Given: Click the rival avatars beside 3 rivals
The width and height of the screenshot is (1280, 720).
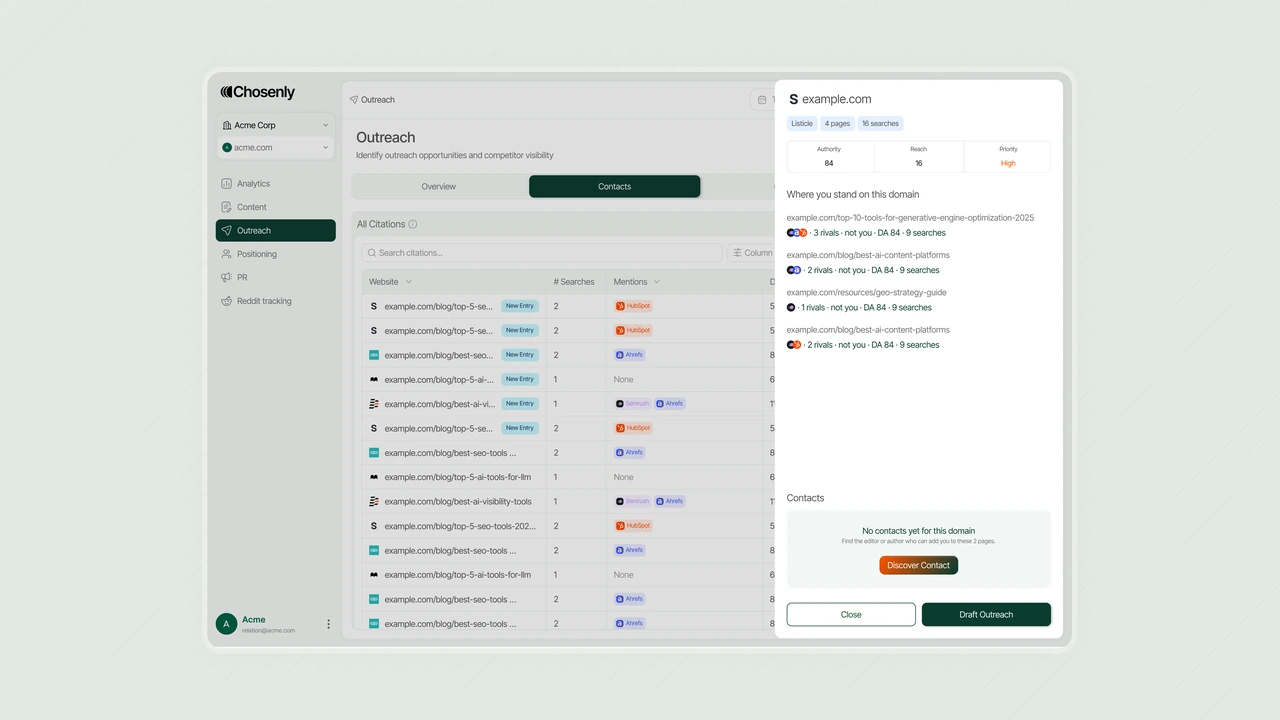Looking at the screenshot, I should 797,233.
